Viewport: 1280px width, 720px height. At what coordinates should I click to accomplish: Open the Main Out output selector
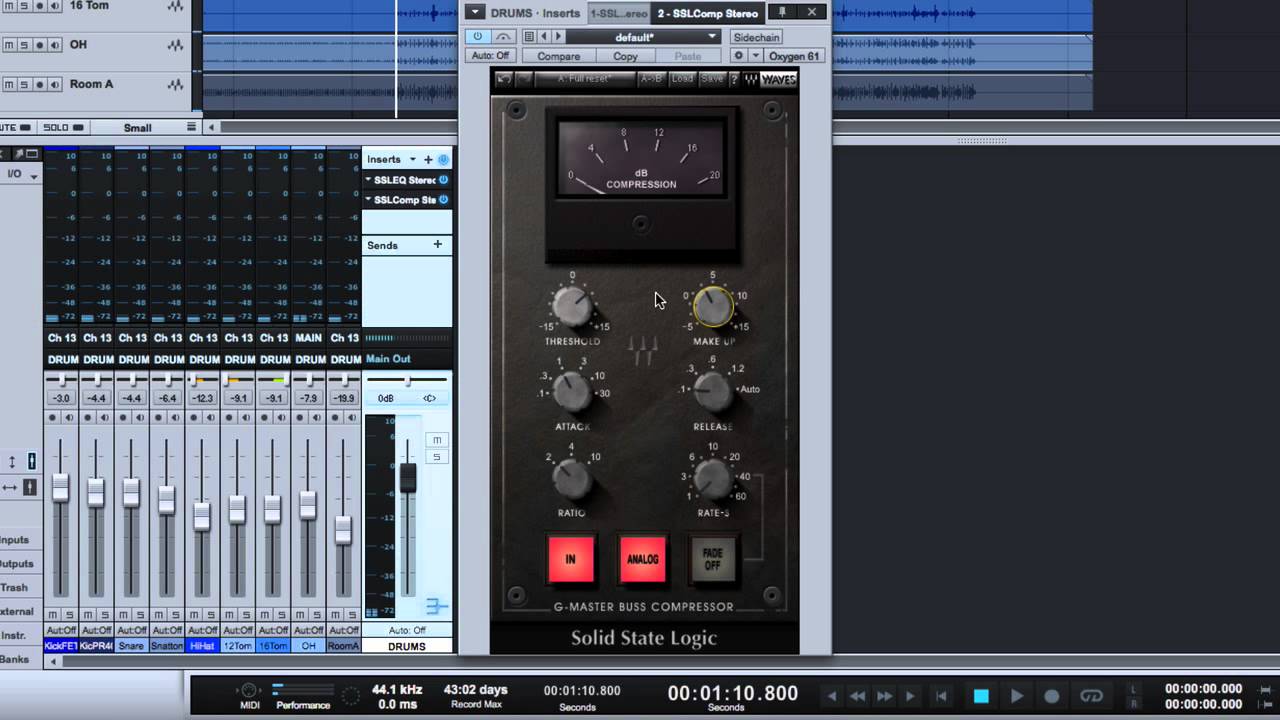point(407,359)
